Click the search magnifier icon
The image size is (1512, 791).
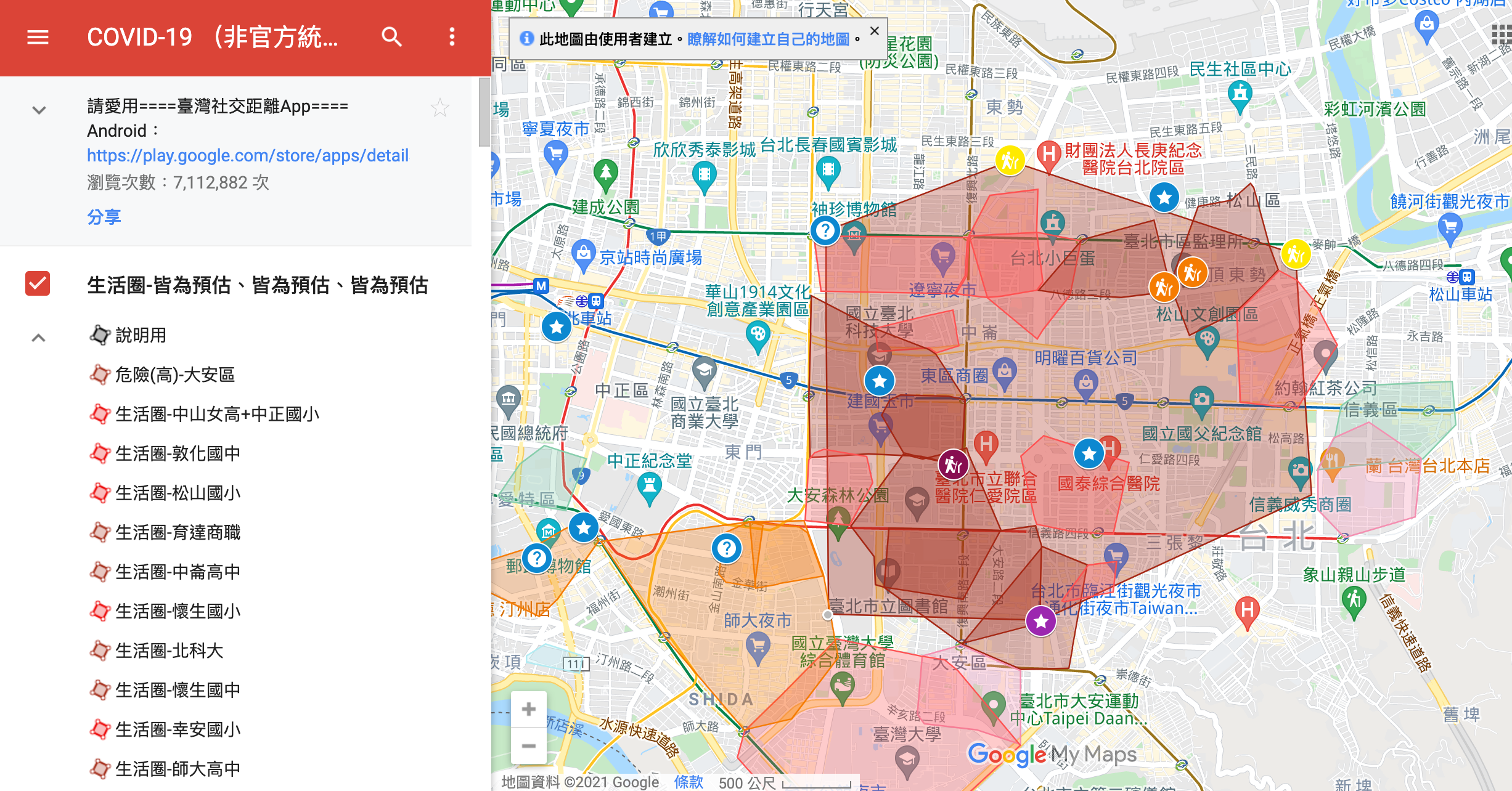pos(391,38)
